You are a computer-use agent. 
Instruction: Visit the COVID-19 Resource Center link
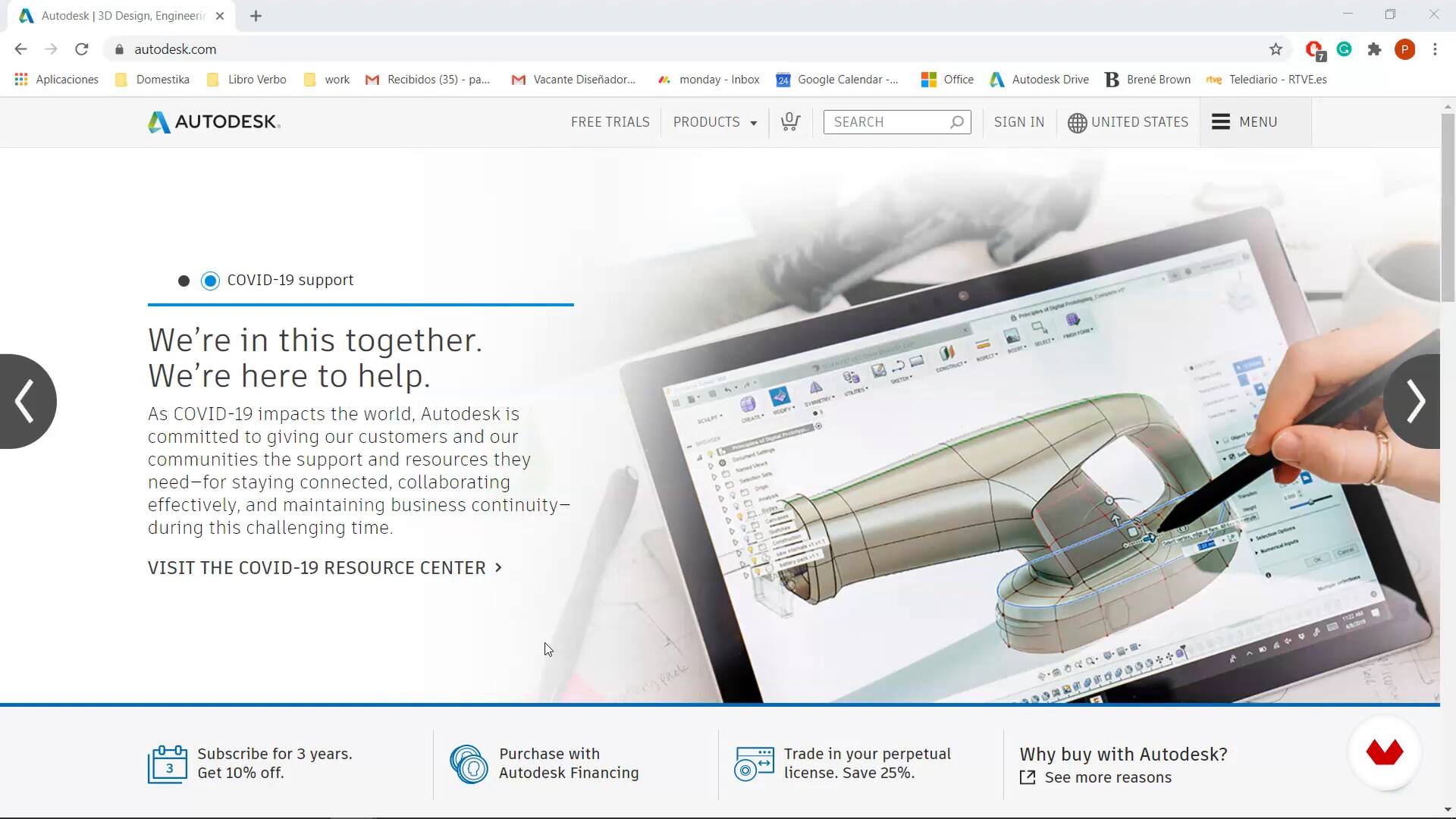[x=325, y=568]
